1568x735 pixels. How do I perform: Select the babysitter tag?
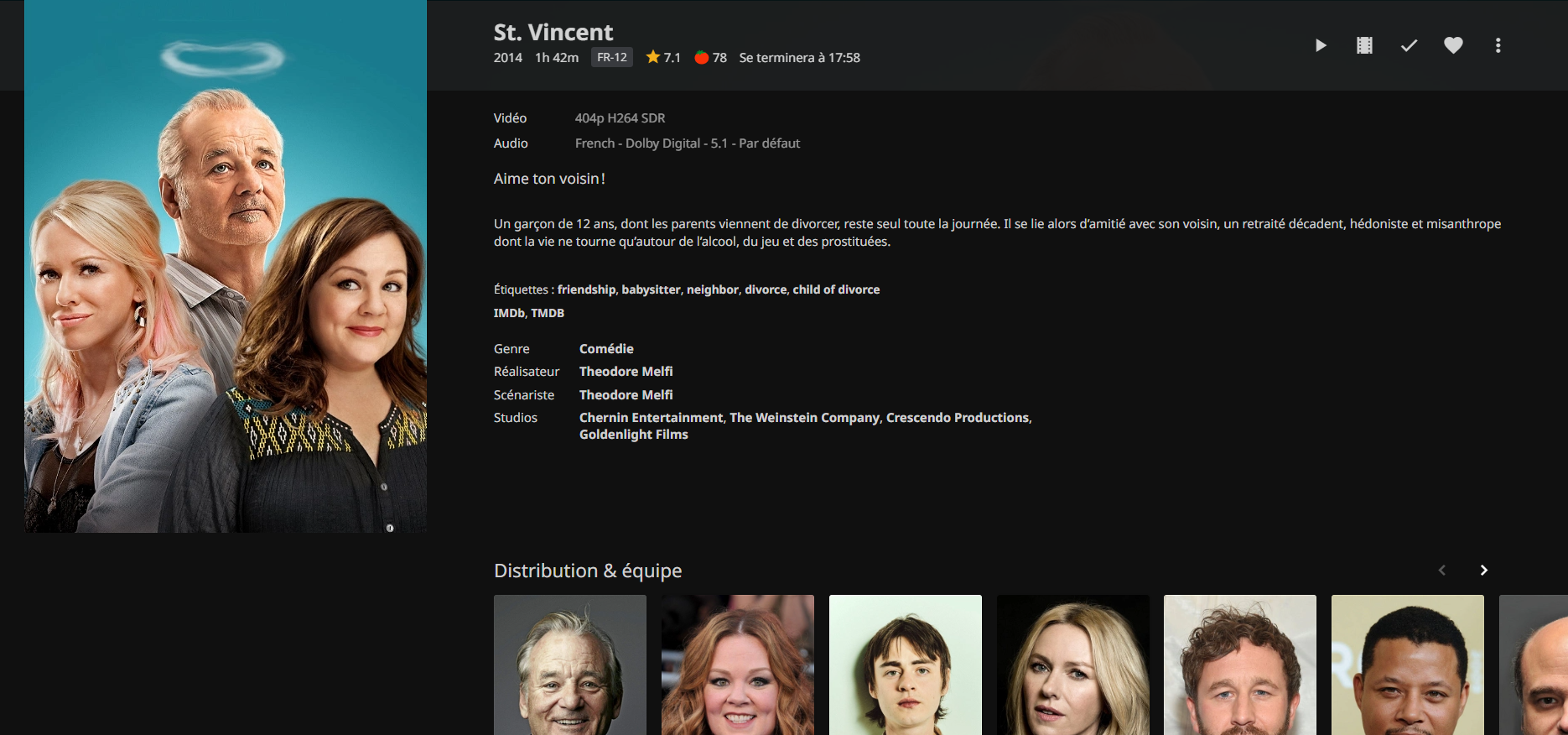[651, 289]
